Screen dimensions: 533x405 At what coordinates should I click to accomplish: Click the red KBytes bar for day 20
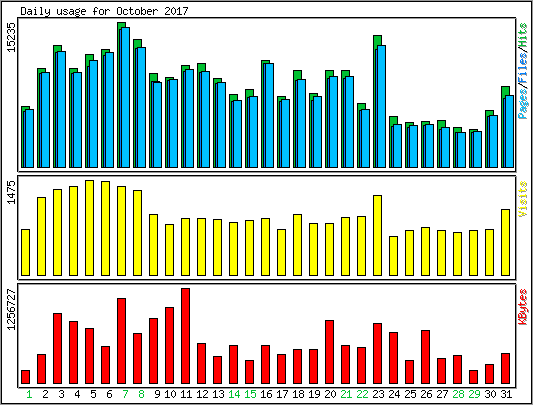pyautogui.click(x=329, y=352)
